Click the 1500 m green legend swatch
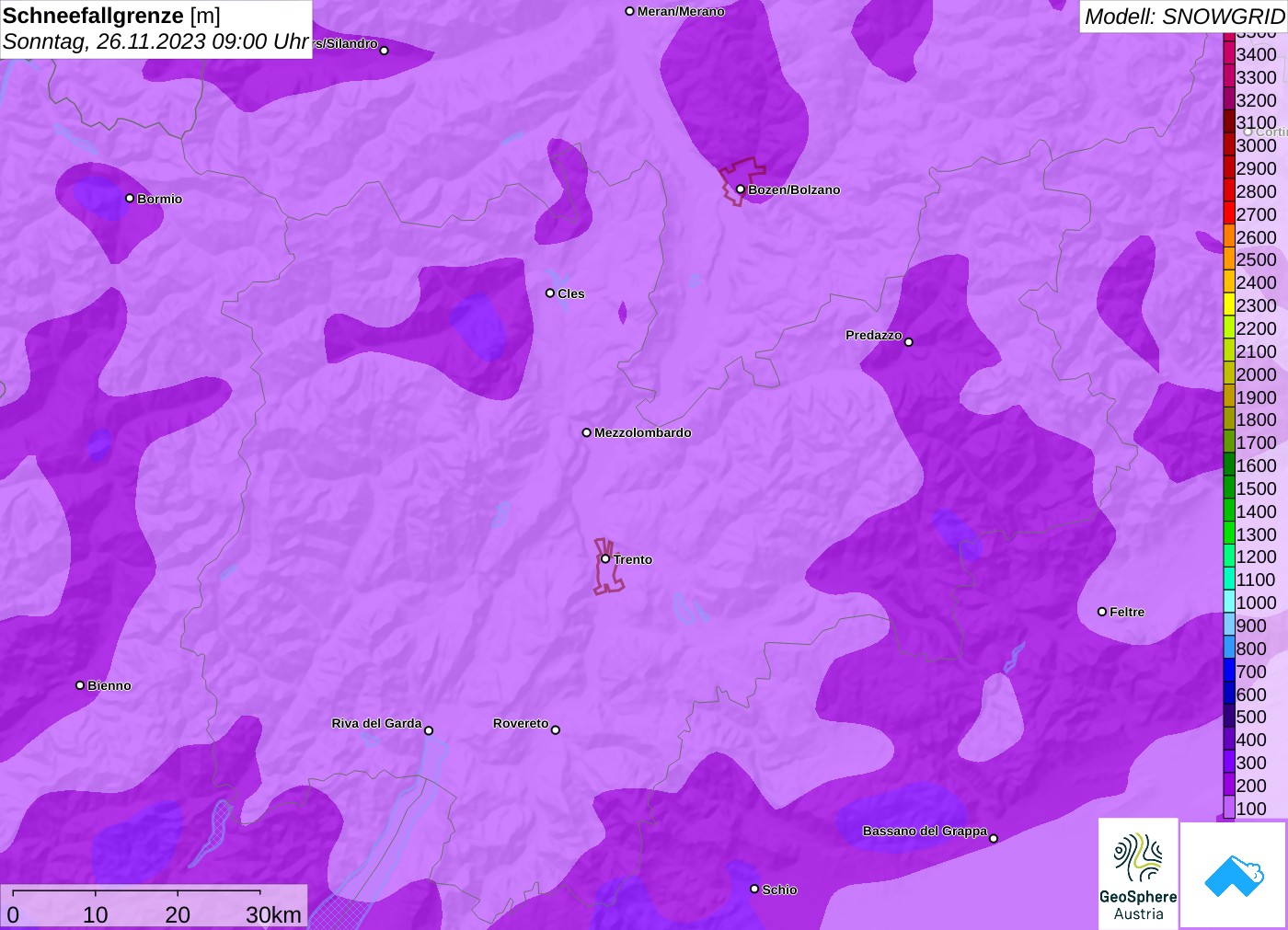This screenshot has width=1288, height=930. (1229, 488)
